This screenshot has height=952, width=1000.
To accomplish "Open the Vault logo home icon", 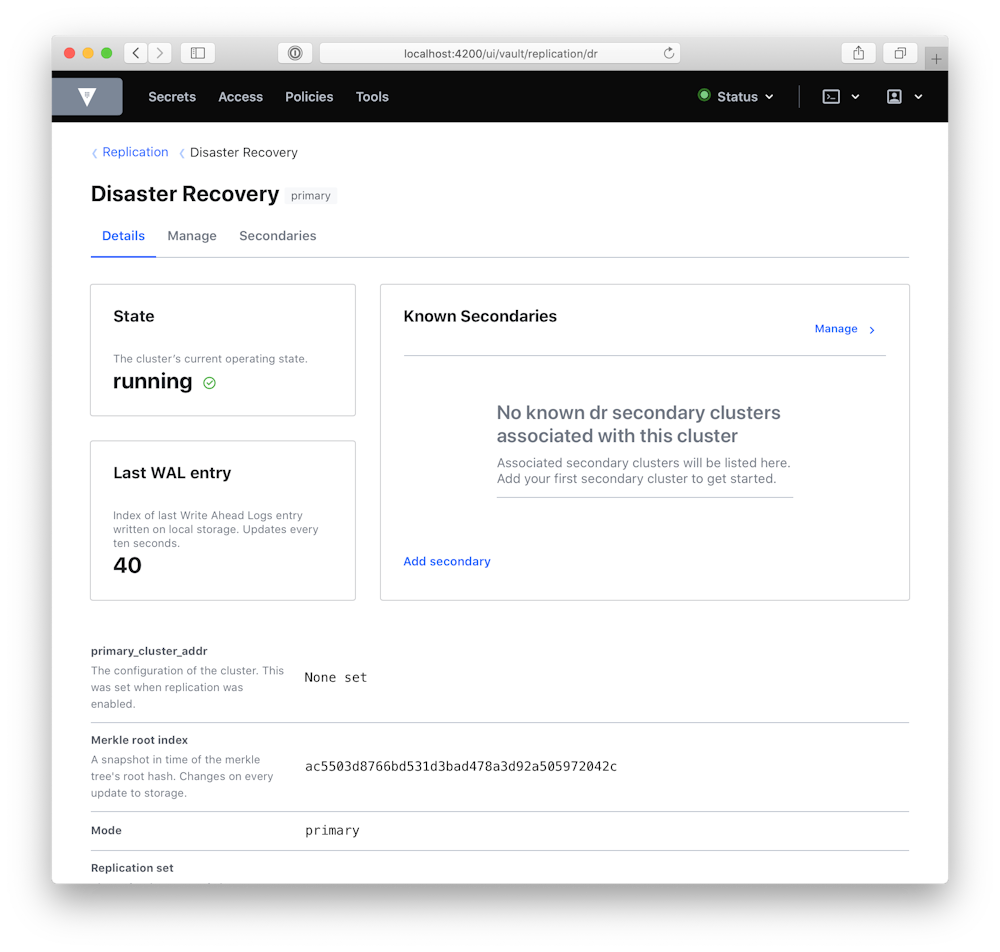I will tap(86, 96).
